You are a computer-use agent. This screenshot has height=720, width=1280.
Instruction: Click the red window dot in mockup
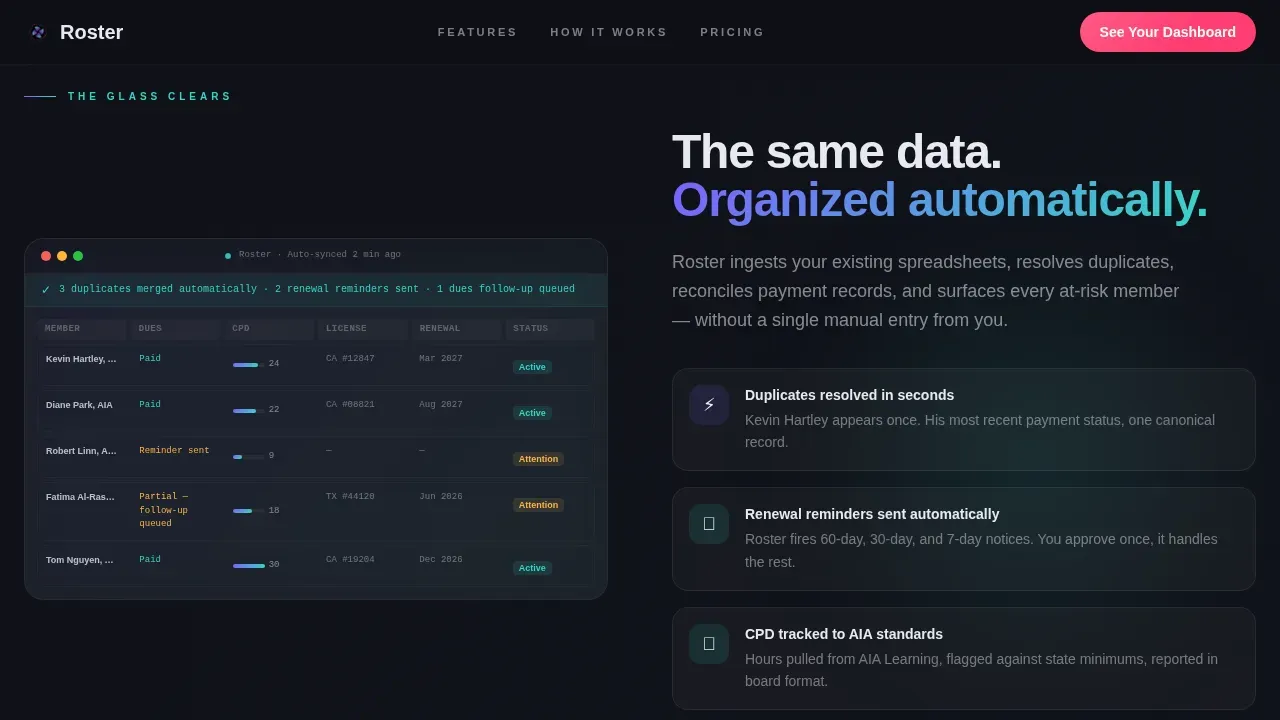(46, 256)
